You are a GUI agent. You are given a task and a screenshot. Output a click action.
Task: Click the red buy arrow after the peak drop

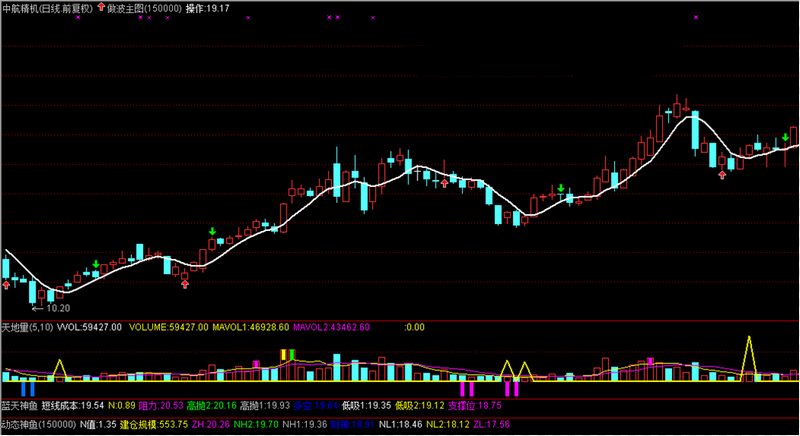(x=722, y=175)
